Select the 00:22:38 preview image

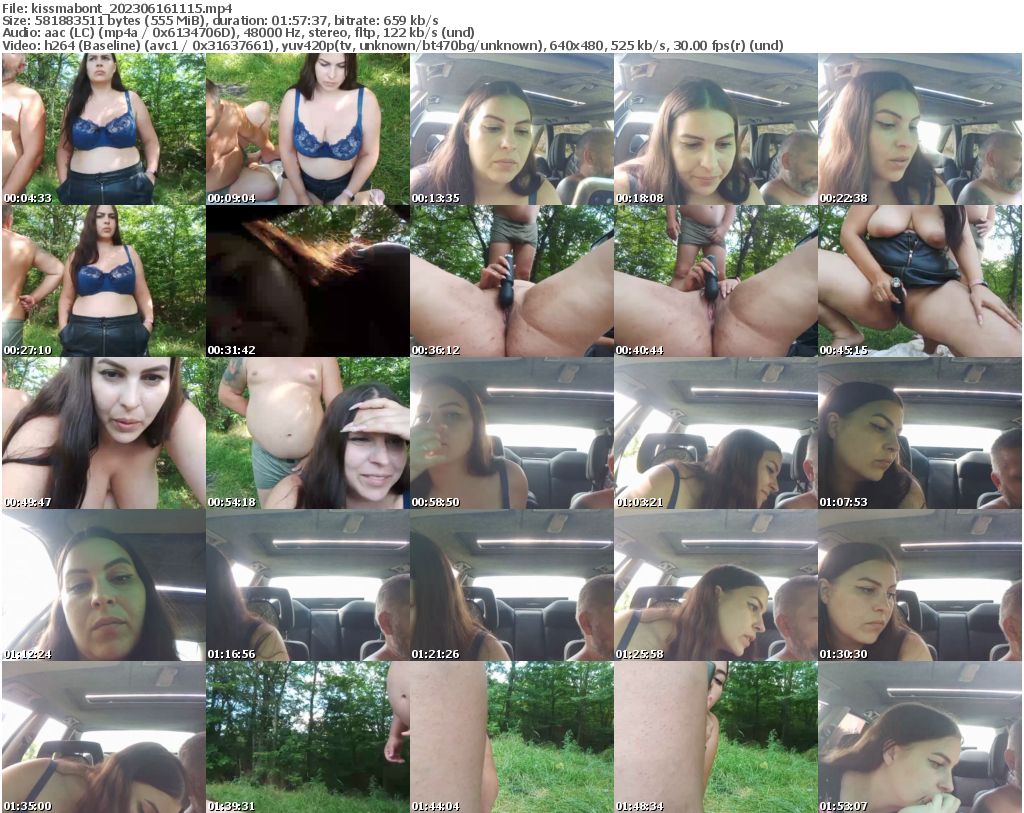920,130
